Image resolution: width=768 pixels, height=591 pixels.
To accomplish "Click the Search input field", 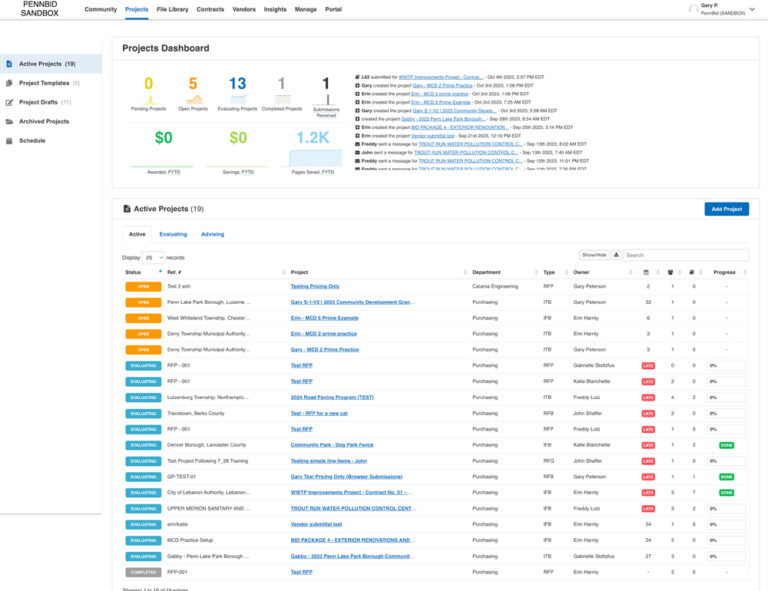I will click(685, 256).
